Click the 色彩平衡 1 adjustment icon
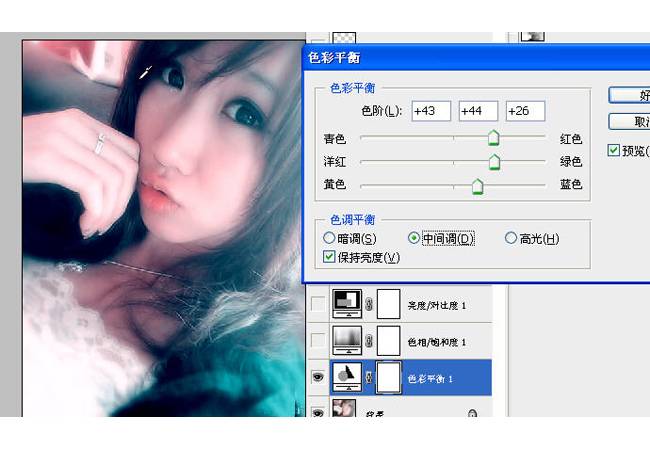Image resolution: width=650 pixels, height=450 pixels. [x=347, y=377]
